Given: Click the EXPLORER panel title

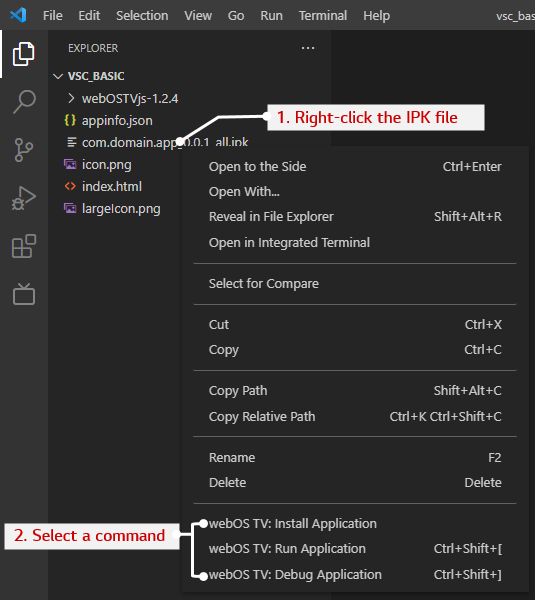Looking at the screenshot, I should [93, 48].
